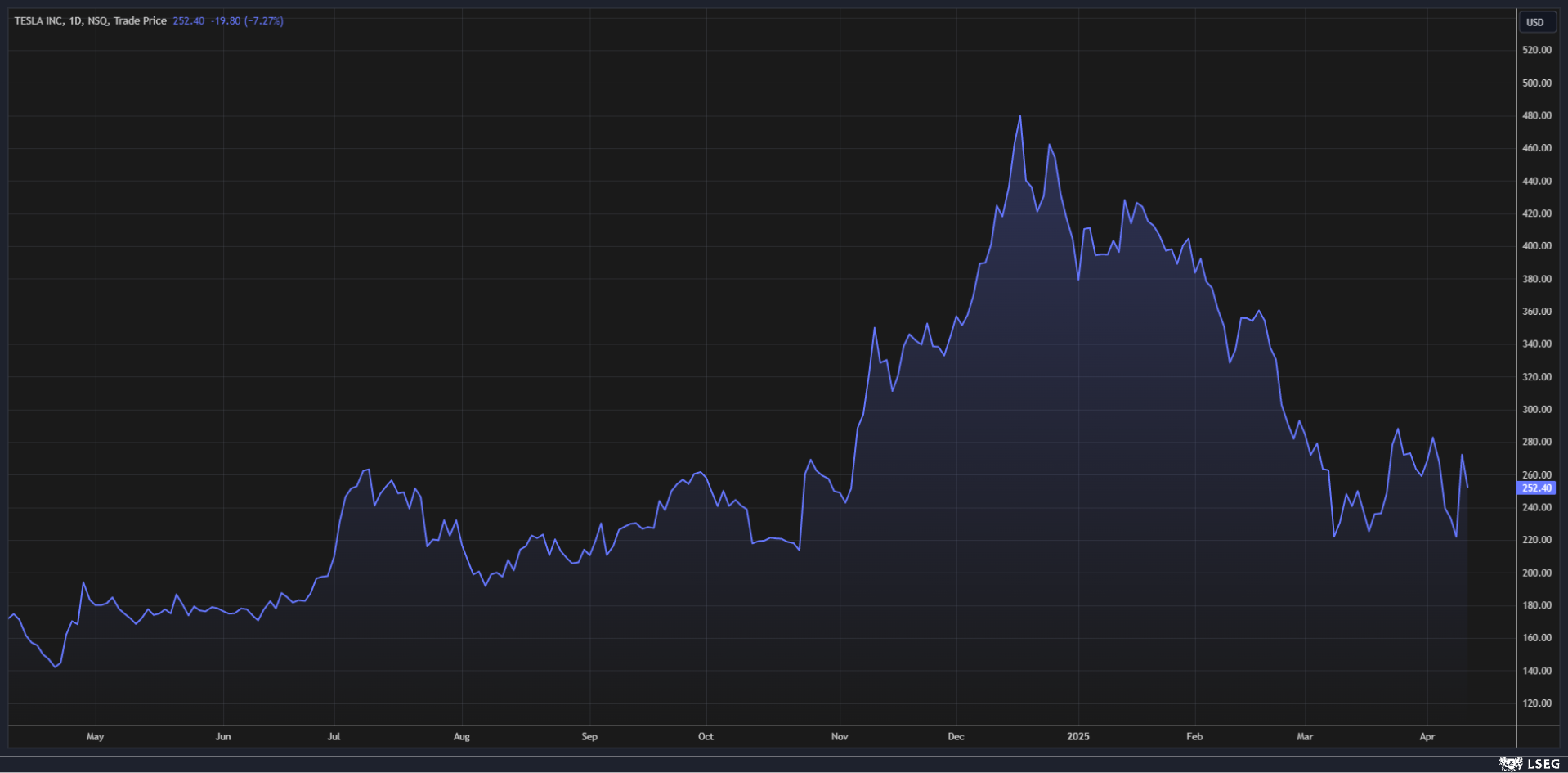Click the 160.00 price axis label
The height and width of the screenshot is (773, 1568).
[1537, 637]
